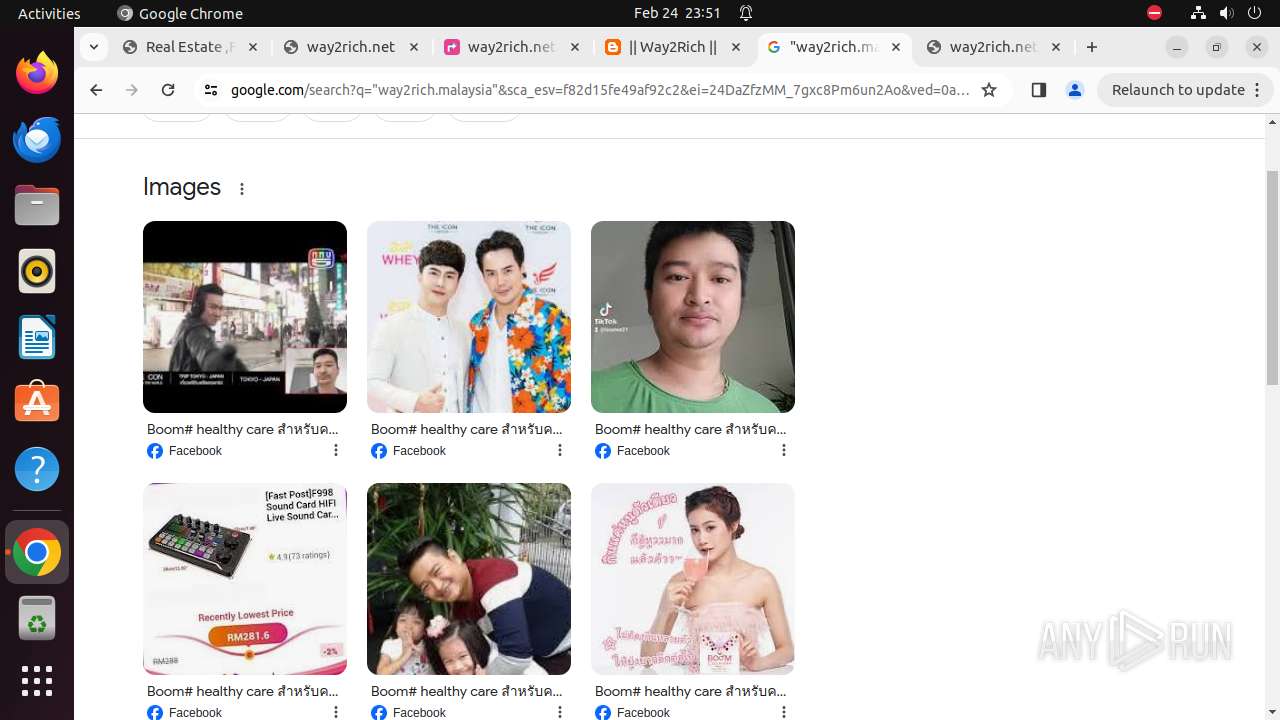Click the forward navigation arrow

pos(132,90)
